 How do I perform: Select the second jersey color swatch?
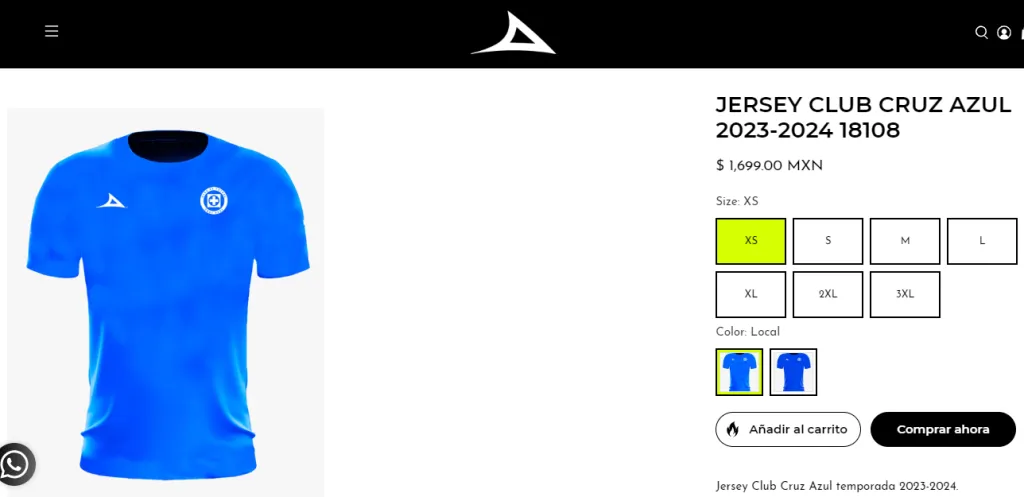click(x=793, y=372)
